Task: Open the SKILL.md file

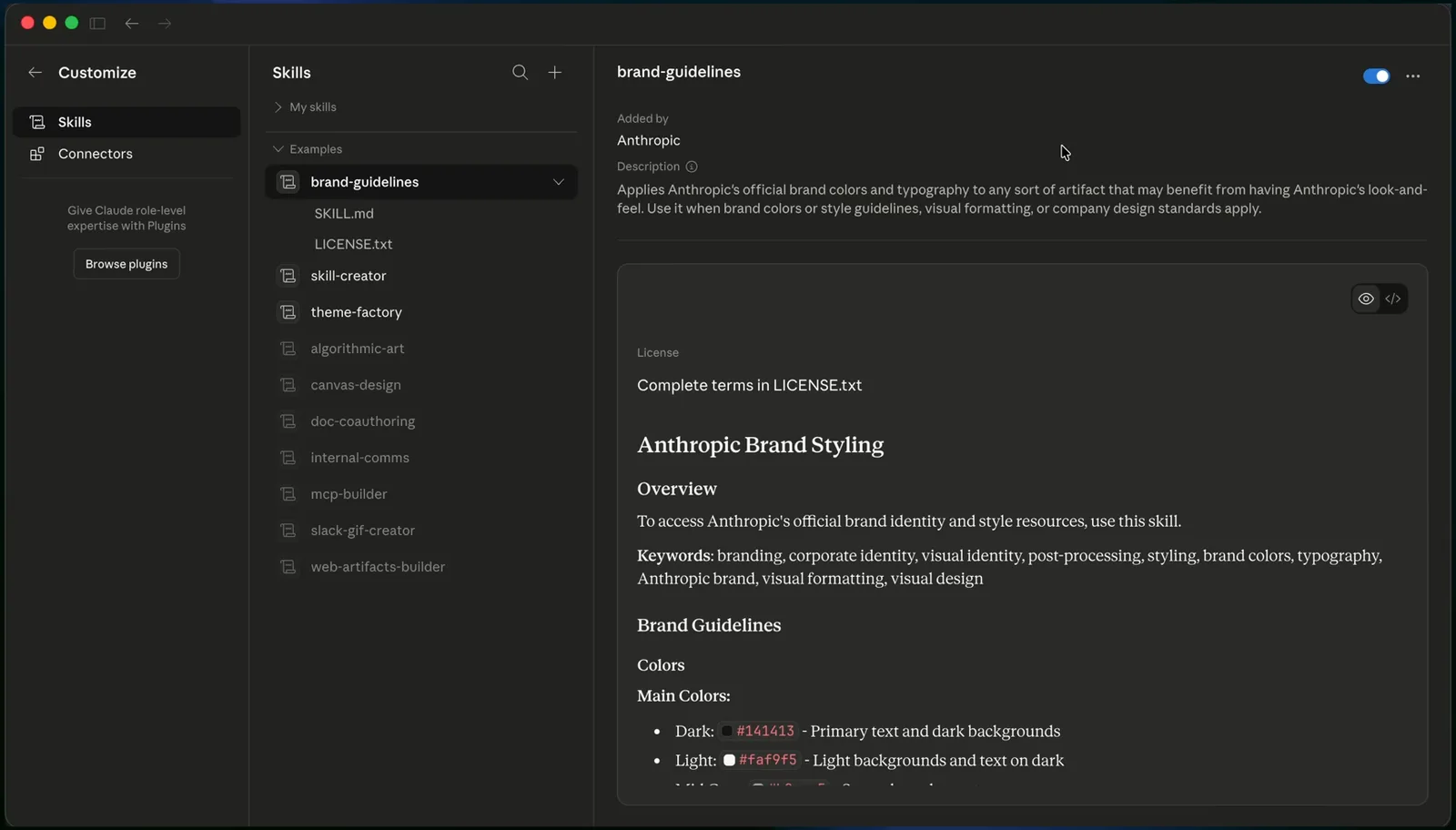Action: [x=344, y=214]
